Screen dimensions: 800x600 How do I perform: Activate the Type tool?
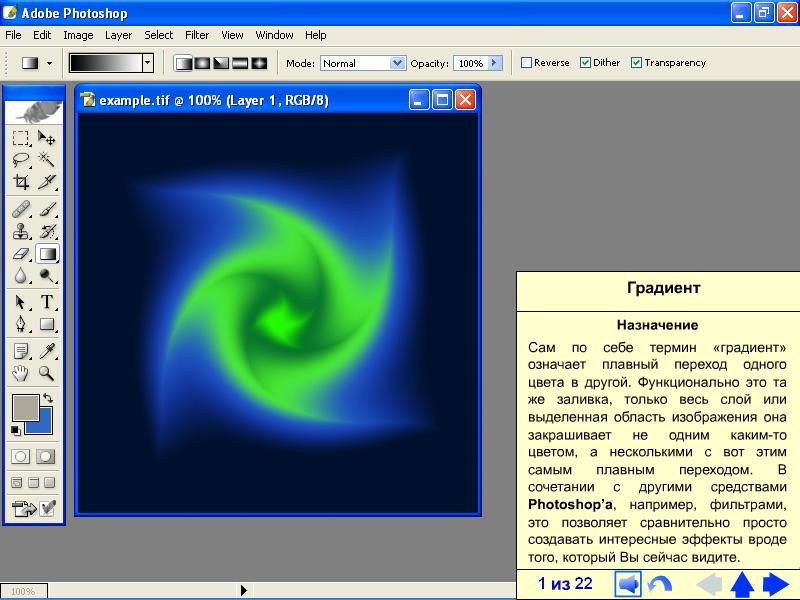(47, 302)
